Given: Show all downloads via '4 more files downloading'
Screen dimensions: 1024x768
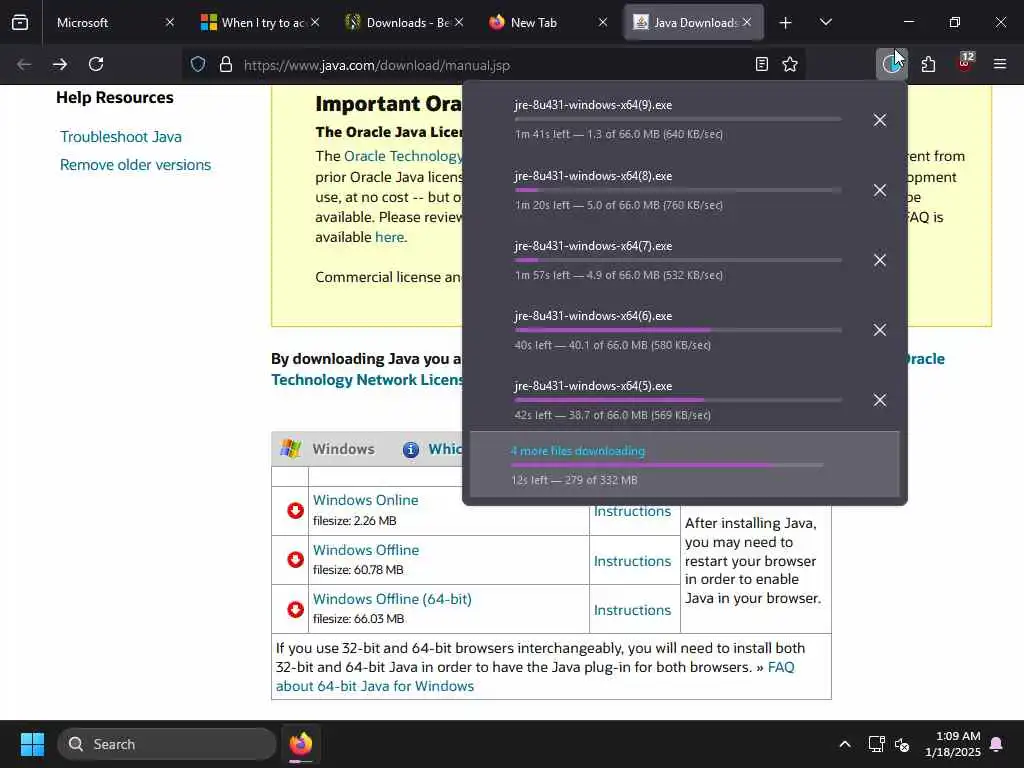Looking at the screenshot, I should (577, 451).
